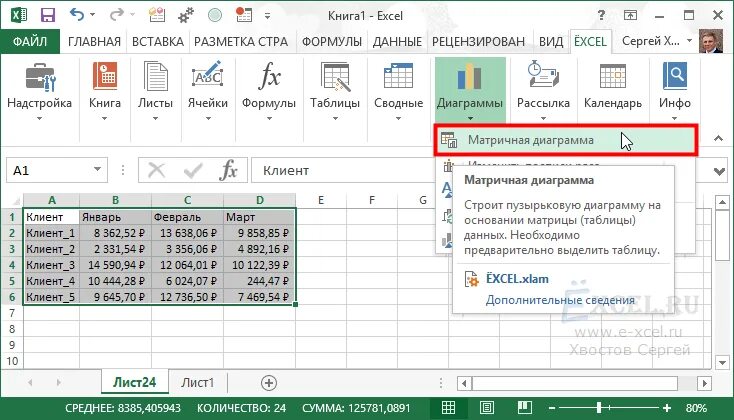Switch to Normal view
The image size is (734, 420).
tap(448, 408)
